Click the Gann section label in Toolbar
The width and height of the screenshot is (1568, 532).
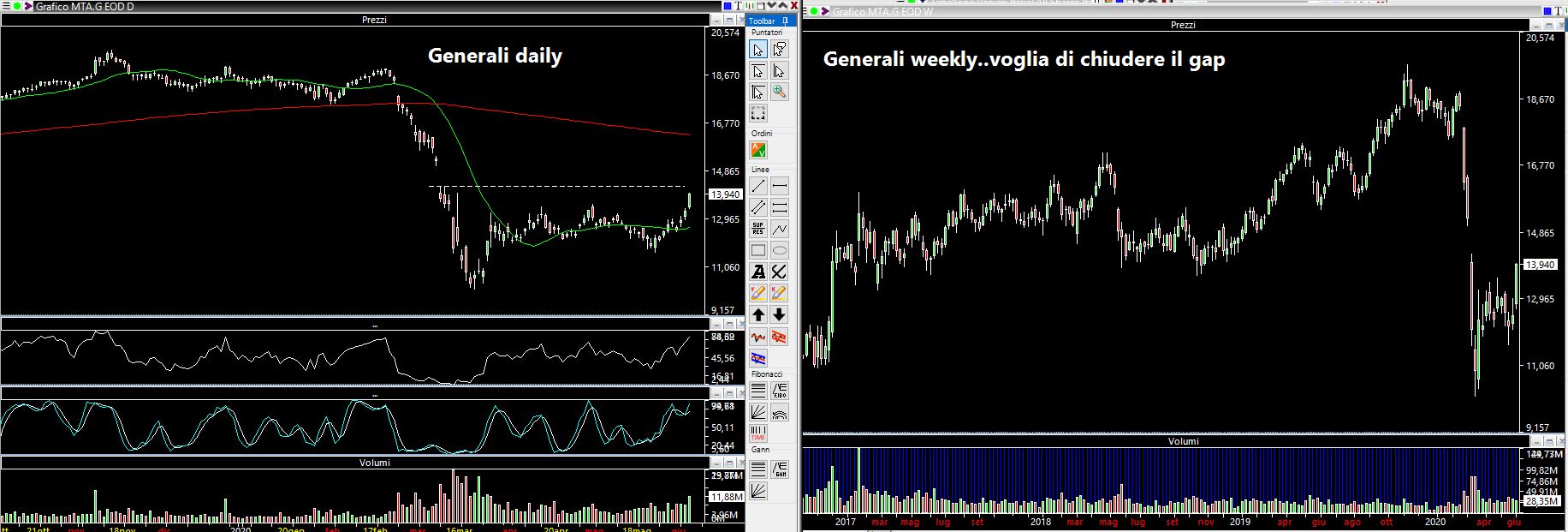(x=760, y=450)
